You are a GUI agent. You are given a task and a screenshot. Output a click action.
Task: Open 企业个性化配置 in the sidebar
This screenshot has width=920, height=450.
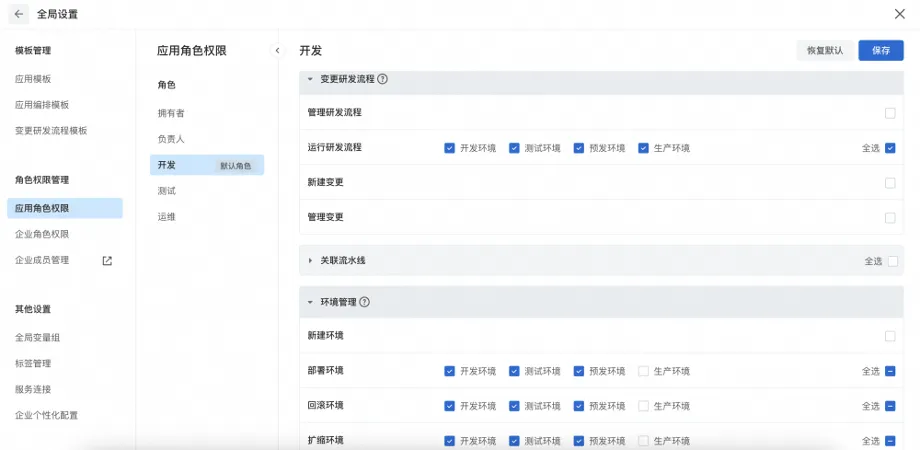pyautogui.click(x=46, y=415)
